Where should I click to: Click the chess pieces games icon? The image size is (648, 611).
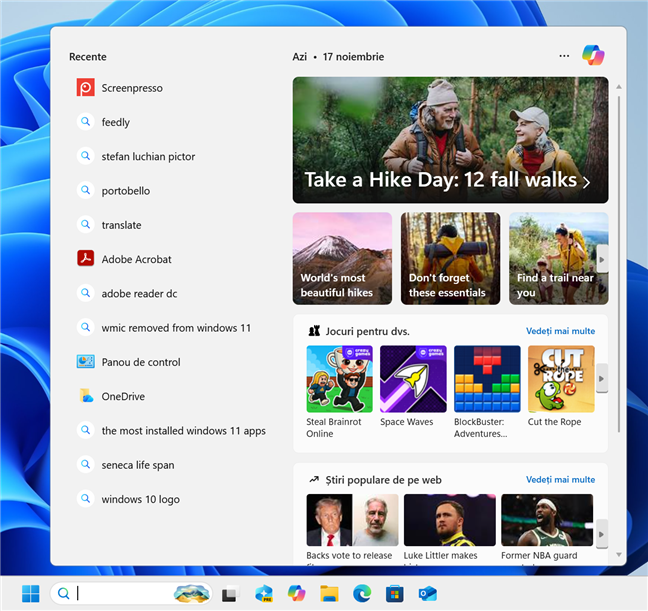314,331
